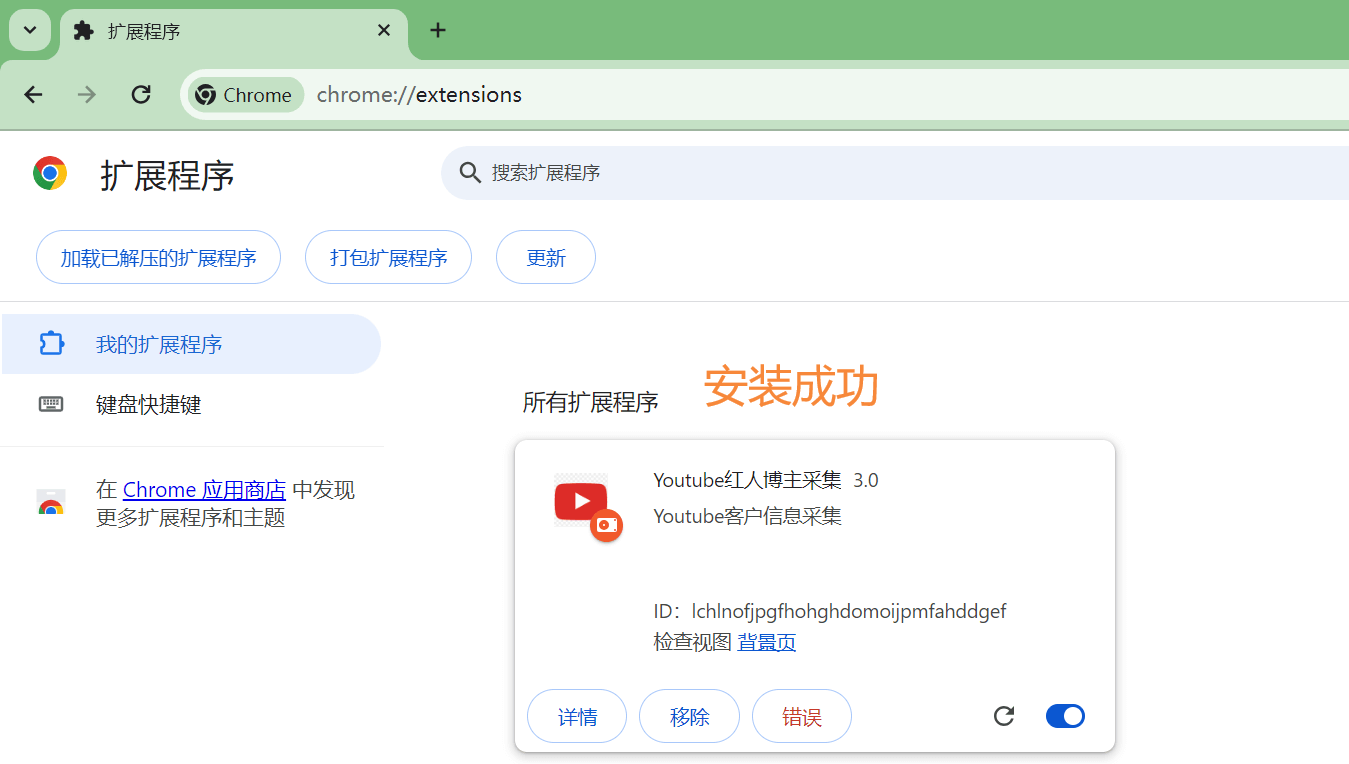Image resolution: width=1349 pixels, height=764 pixels.
Task: Click the Chrome site info chip
Action: point(246,95)
